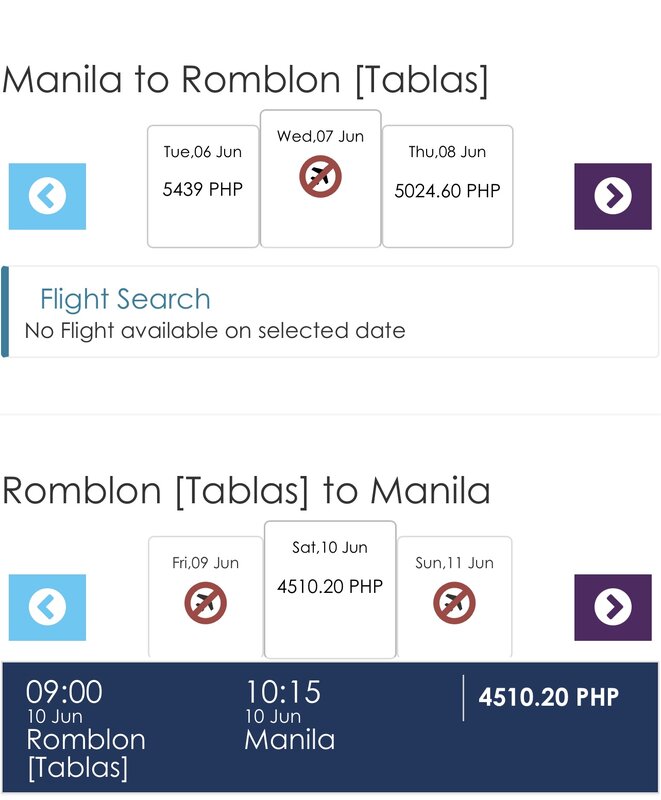Choose the 5024.60 PHP fare
This screenshot has width=661, height=800.
pyautogui.click(x=447, y=190)
